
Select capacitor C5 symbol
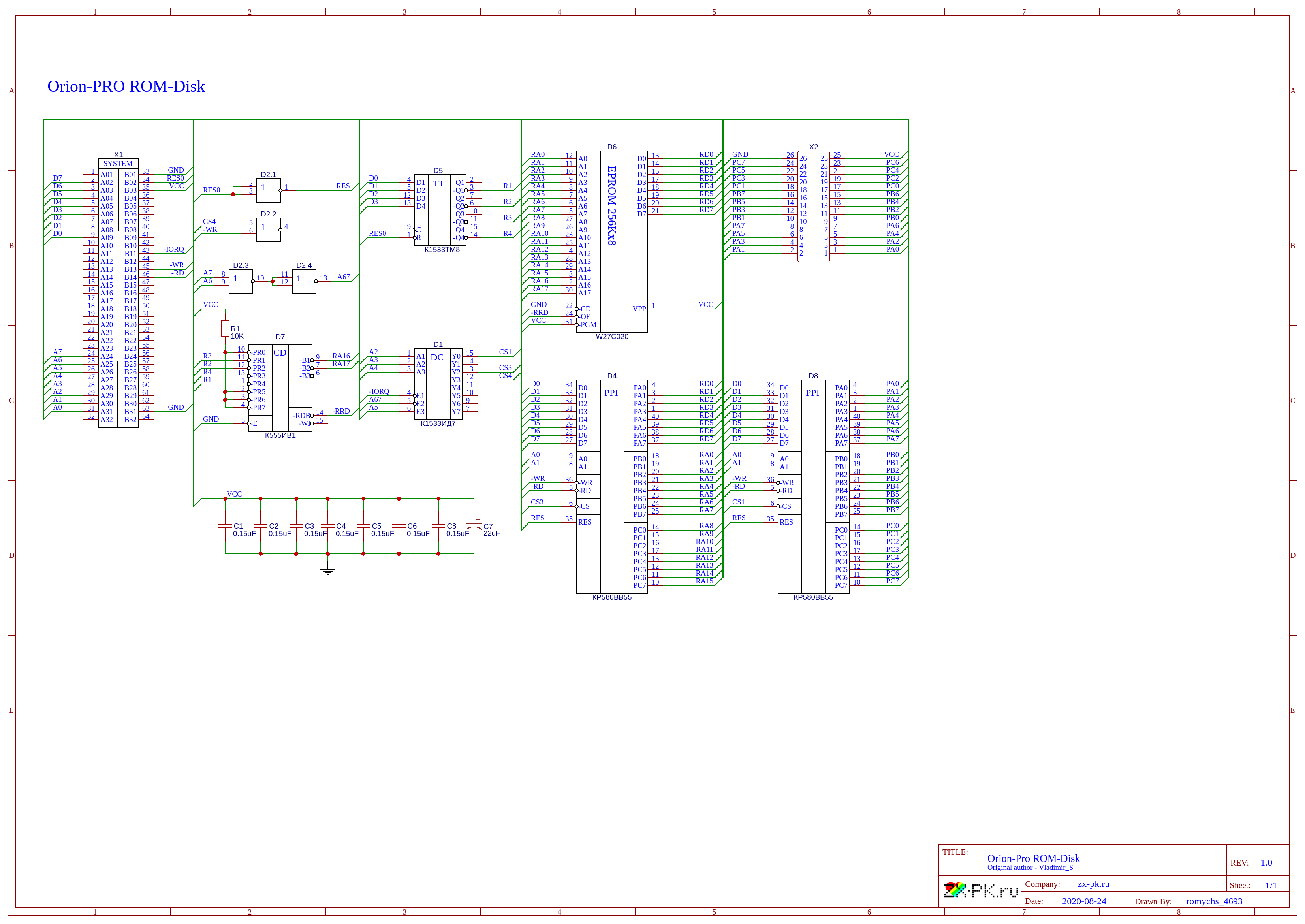coord(363,526)
